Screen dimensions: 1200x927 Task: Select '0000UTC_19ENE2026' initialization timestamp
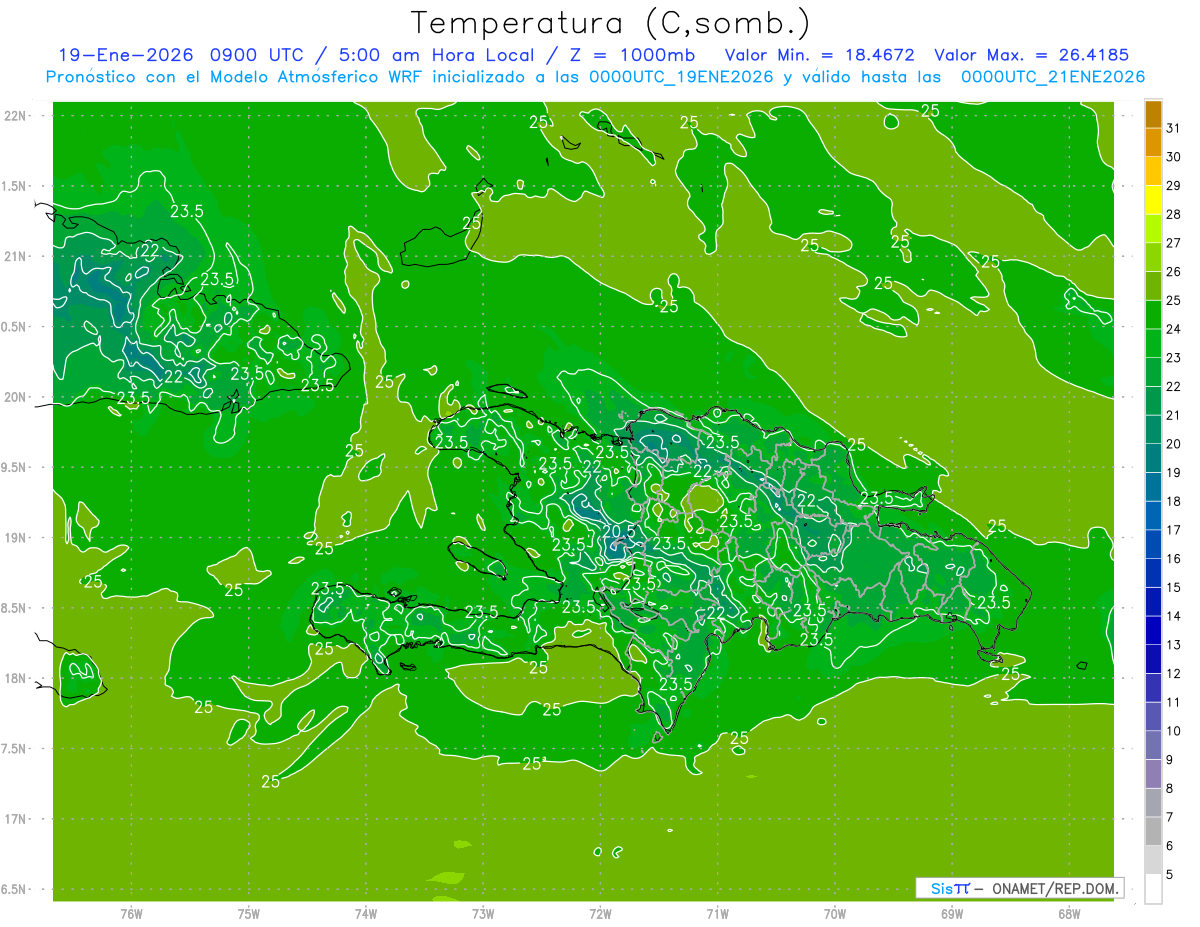pyautogui.click(x=681, y=77)
